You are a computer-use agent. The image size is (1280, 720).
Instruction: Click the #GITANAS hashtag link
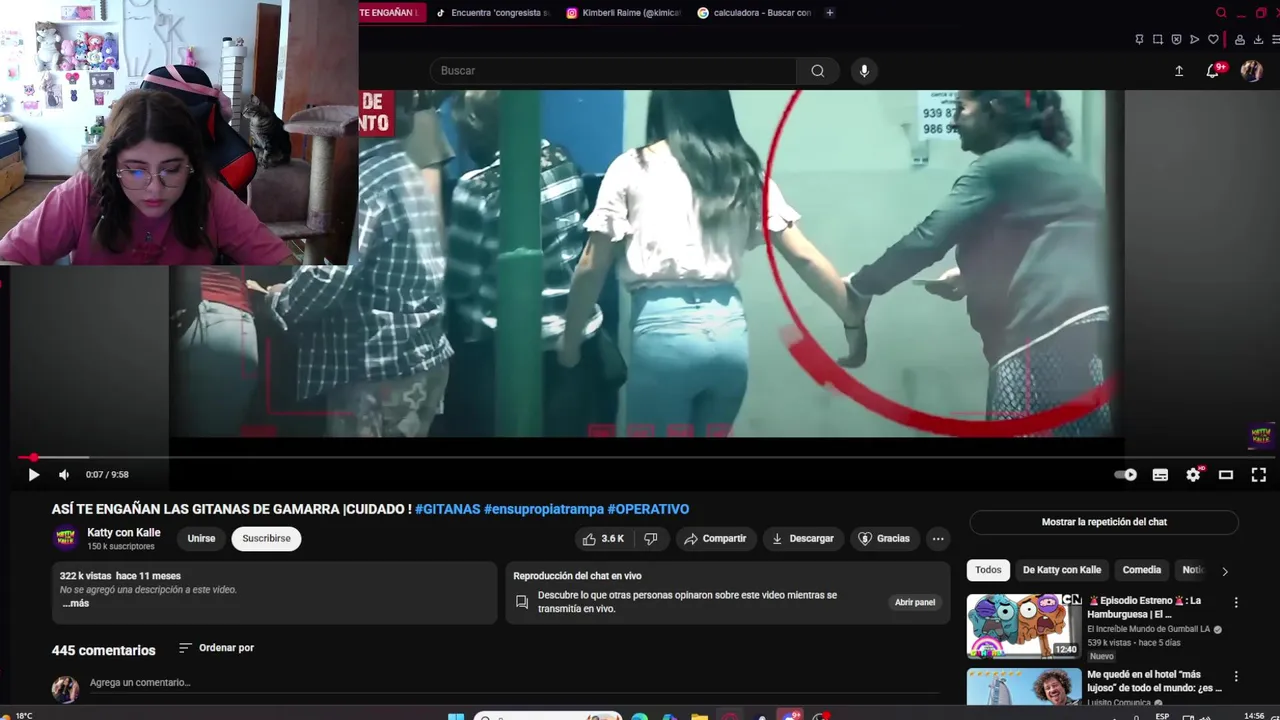pyautogui.click(x=447, y=509)
